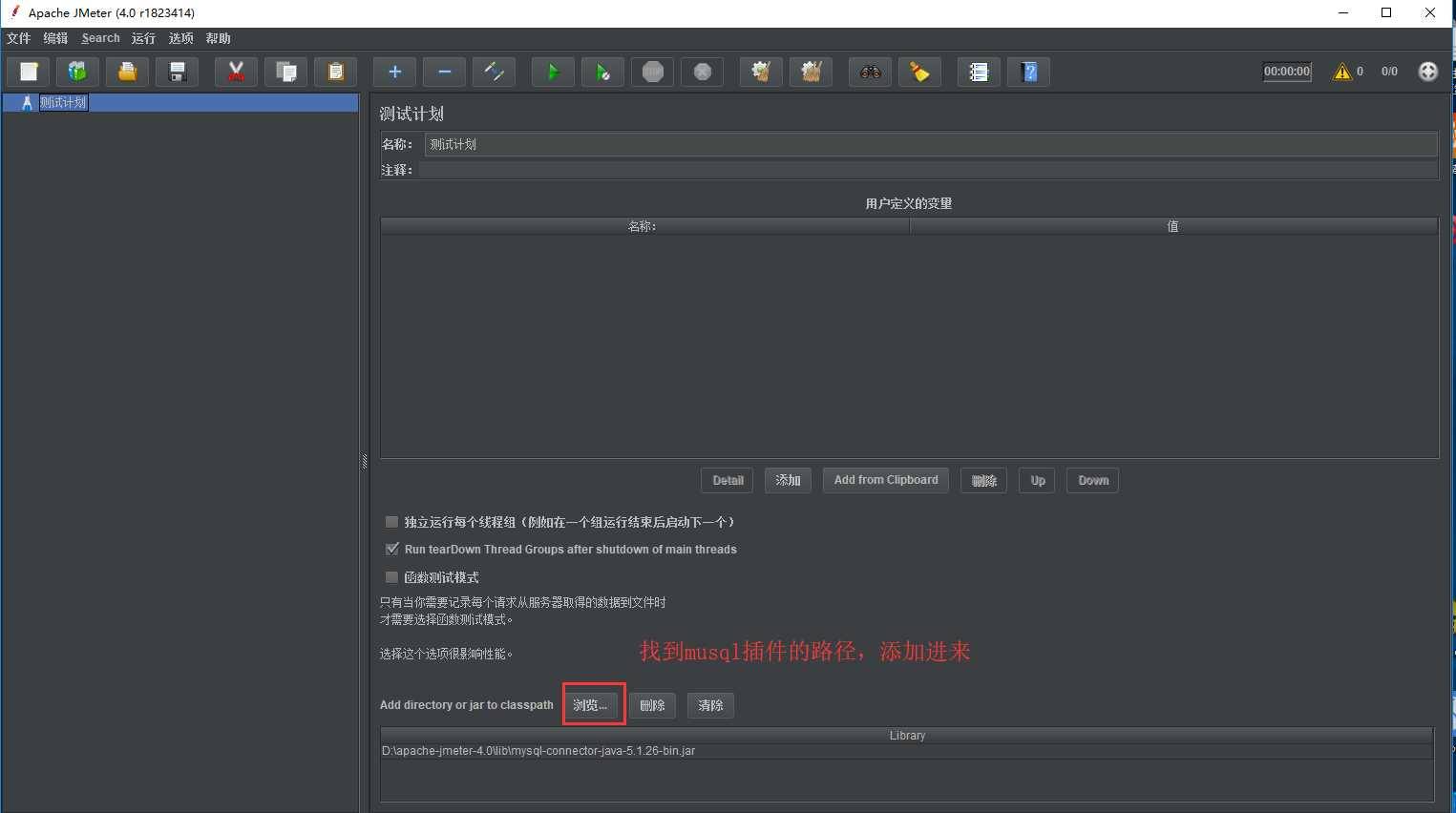Click the Down button
Viewport: 1456px width, 813px height.
coord(1093,480)
